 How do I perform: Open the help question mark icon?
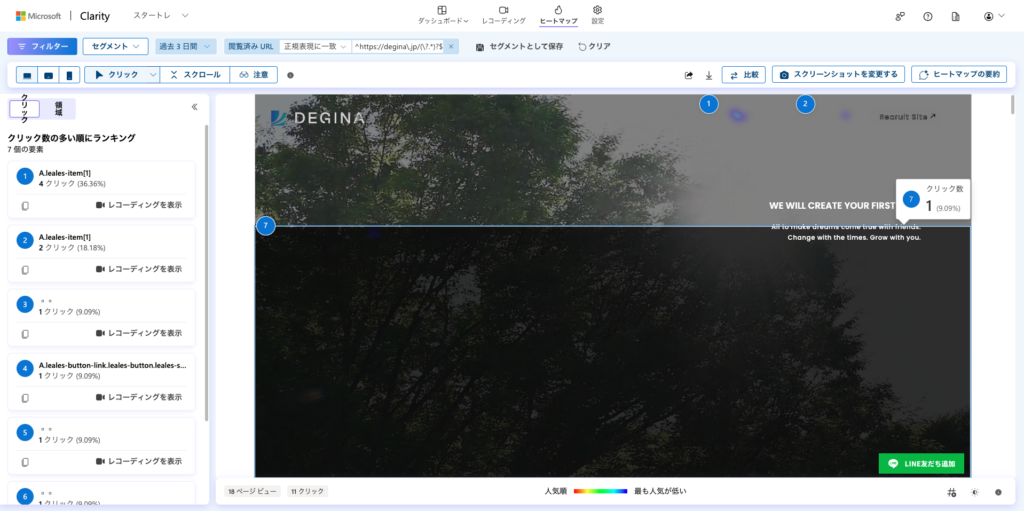[x=927, y=17]
